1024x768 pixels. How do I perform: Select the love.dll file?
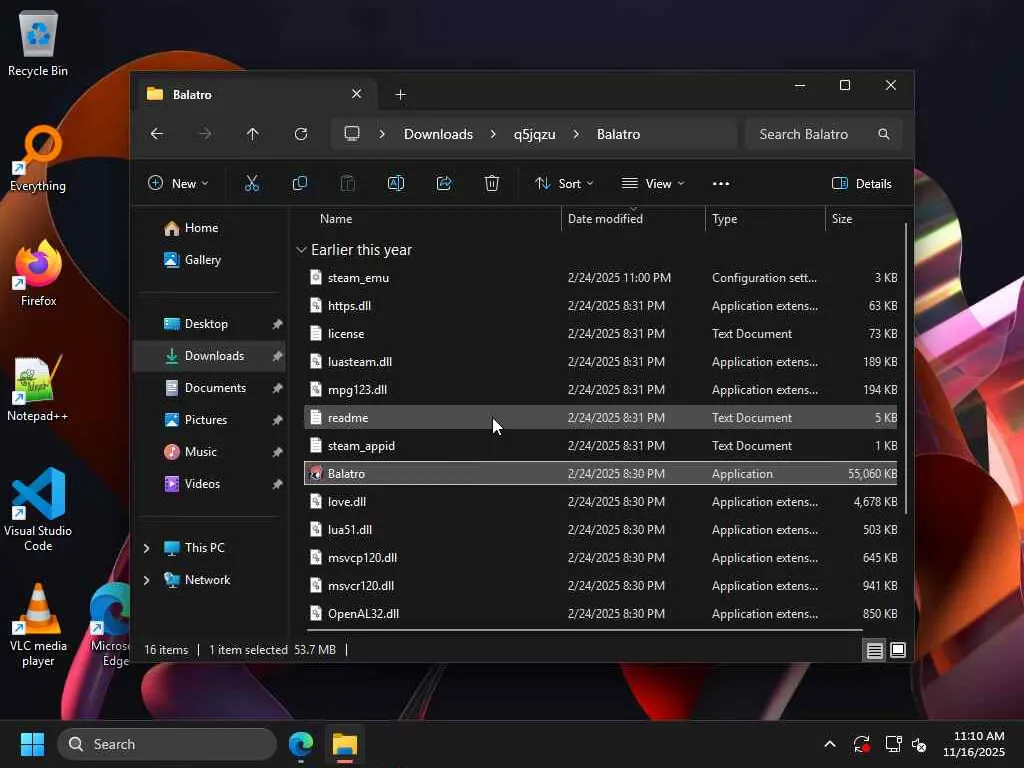coord(601,502)
